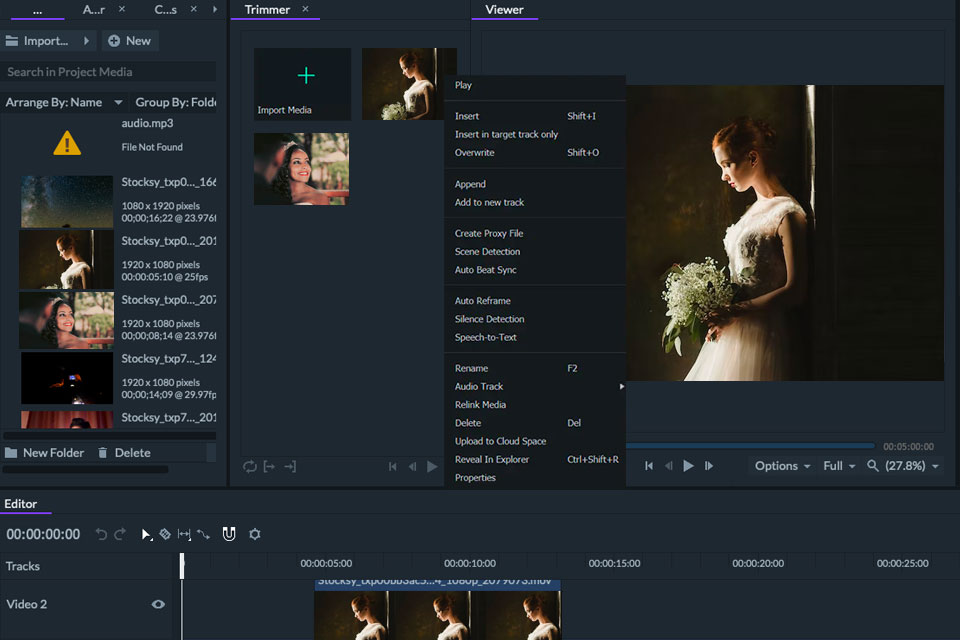
Task: Set mark-out point icon in Trimmer
Action: (x=290, y=467)
